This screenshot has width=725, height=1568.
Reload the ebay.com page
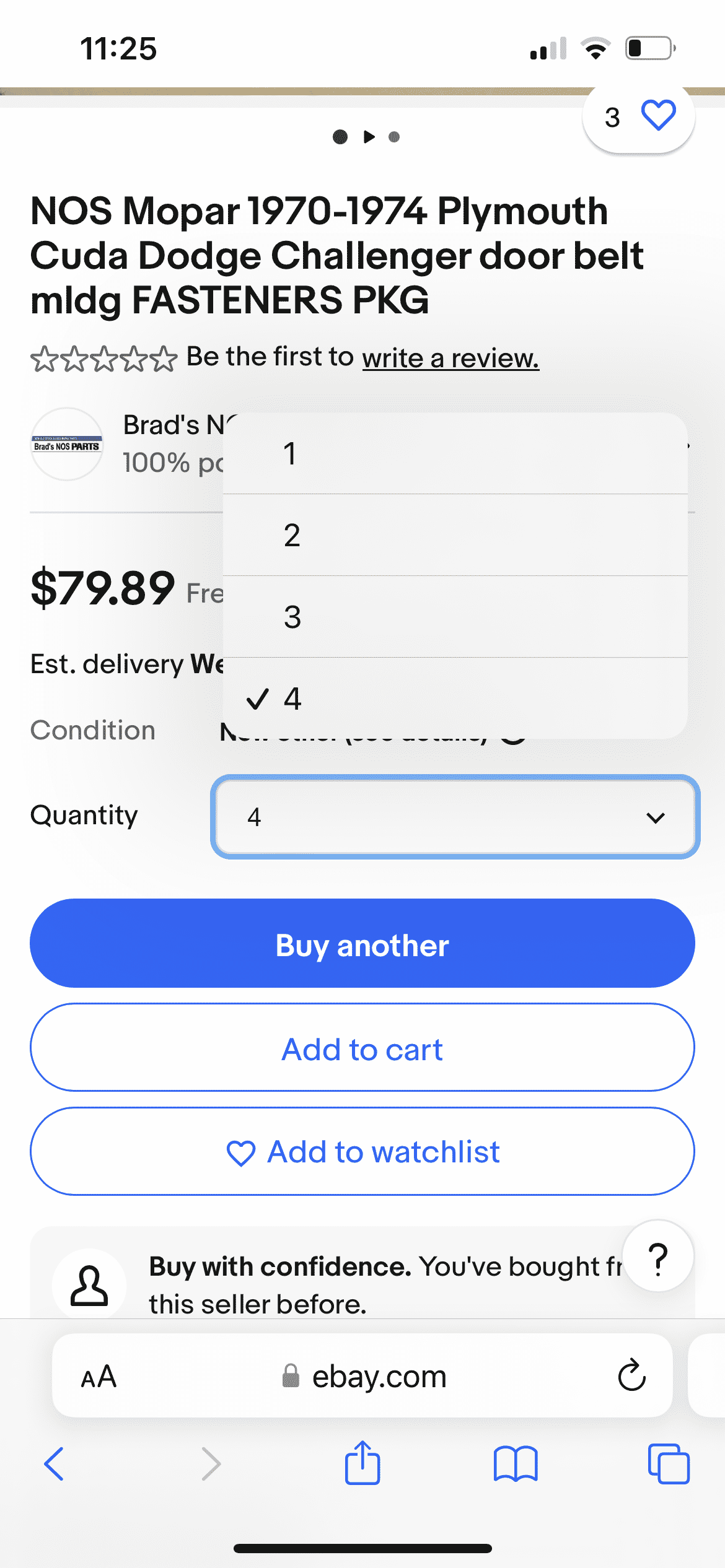(x=631, y=1375)
